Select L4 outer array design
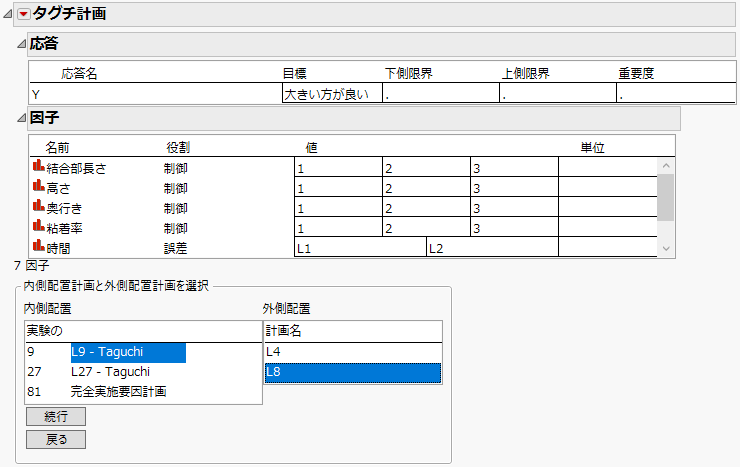The width and height of the screenshot is (740, 467). [353, 352]
